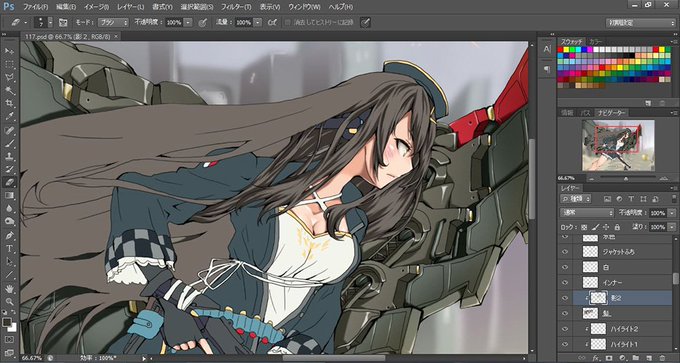Select the Line tool
The height and width of the screenshot is (363, 680).
[10, 275]
